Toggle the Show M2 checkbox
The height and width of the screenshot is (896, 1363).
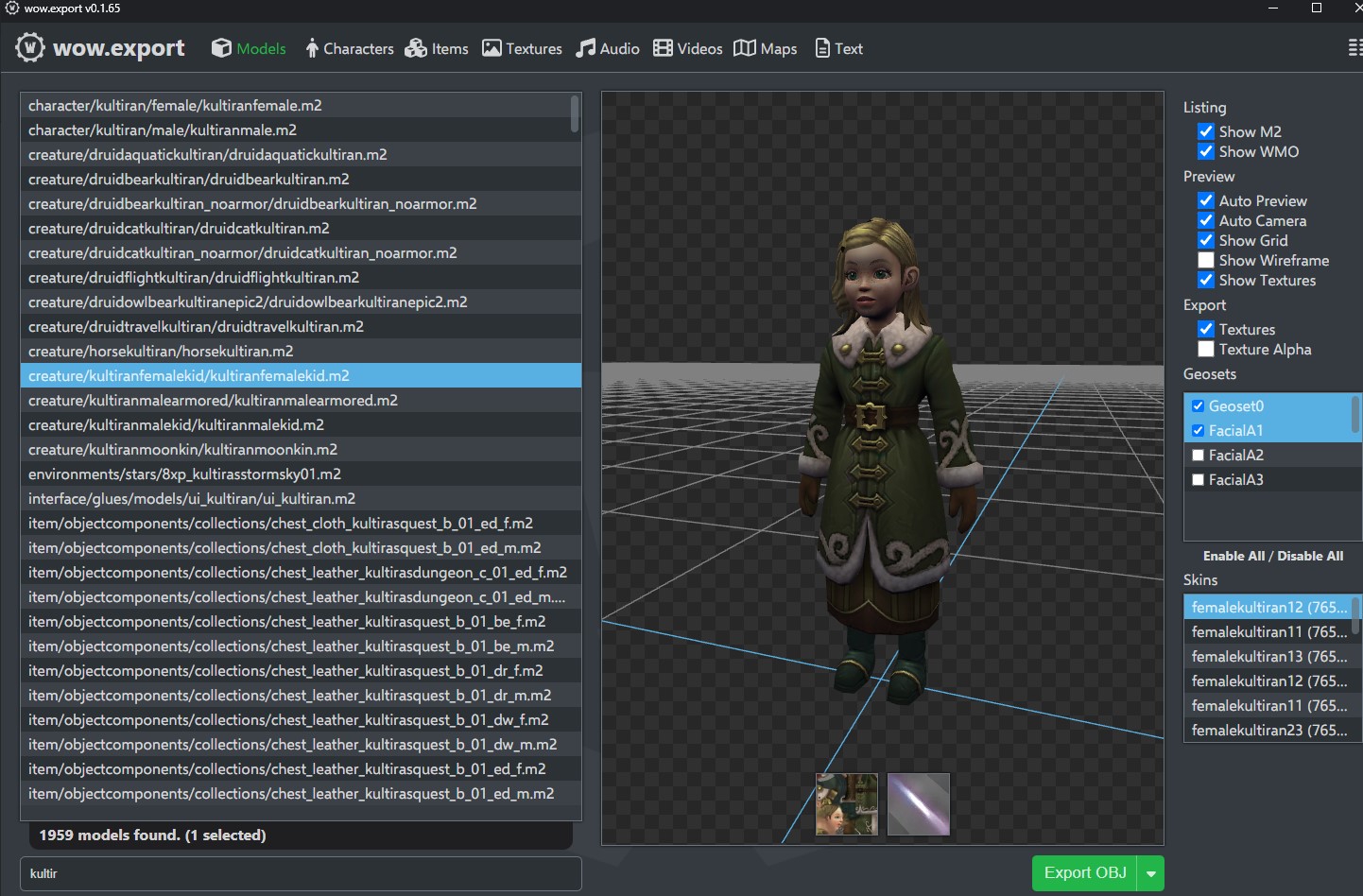[1206, 131]
